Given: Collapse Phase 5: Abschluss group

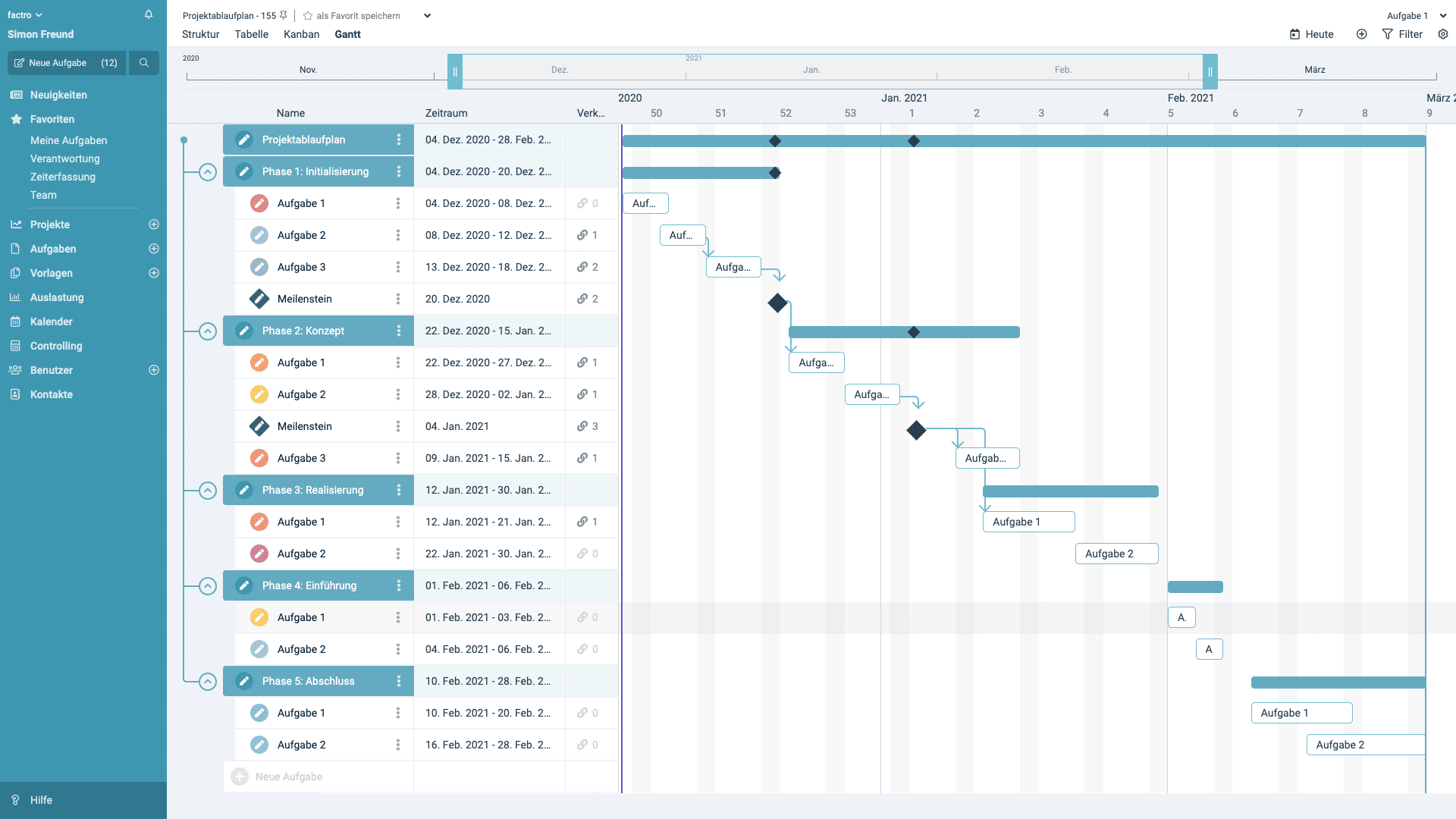Looking at the screenshot, I should (x=208, y=682).
